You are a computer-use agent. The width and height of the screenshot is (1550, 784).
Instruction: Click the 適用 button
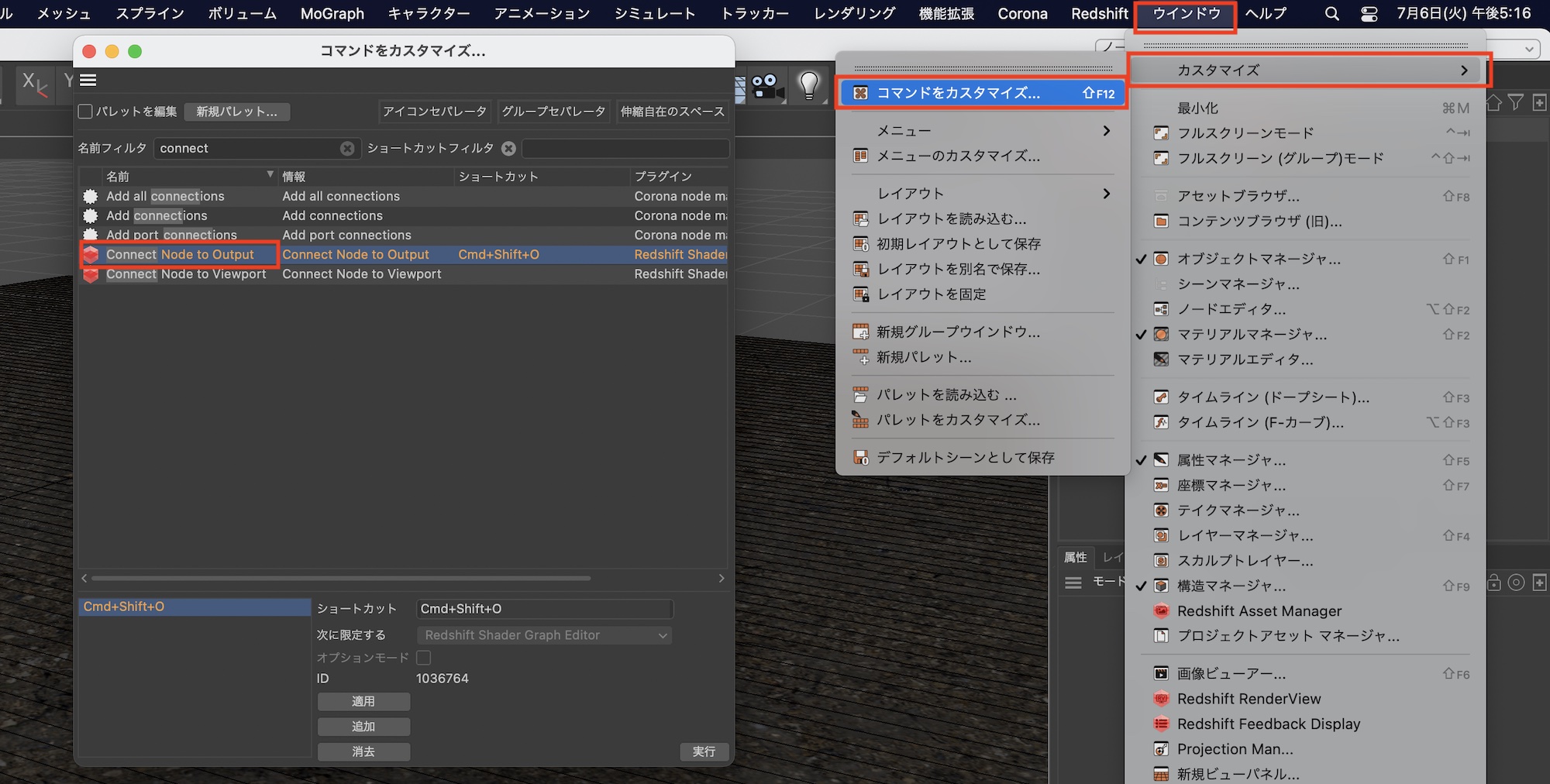[363, 702]
